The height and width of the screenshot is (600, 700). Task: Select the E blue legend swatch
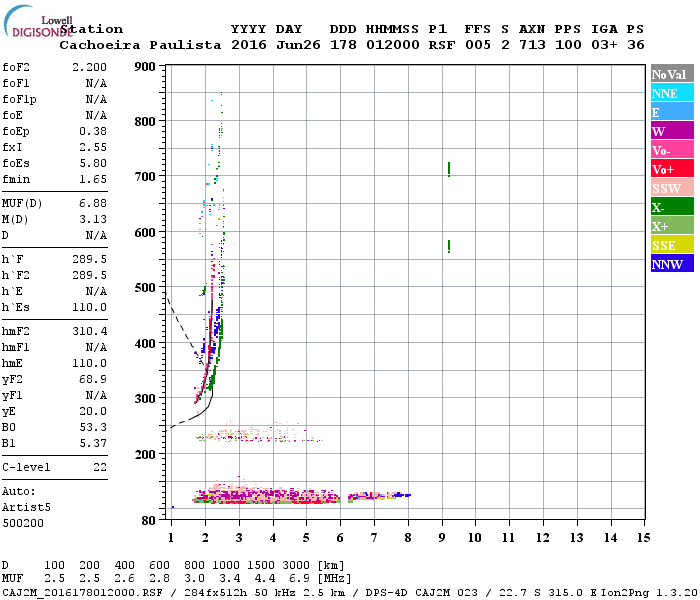tap(672, 112)
